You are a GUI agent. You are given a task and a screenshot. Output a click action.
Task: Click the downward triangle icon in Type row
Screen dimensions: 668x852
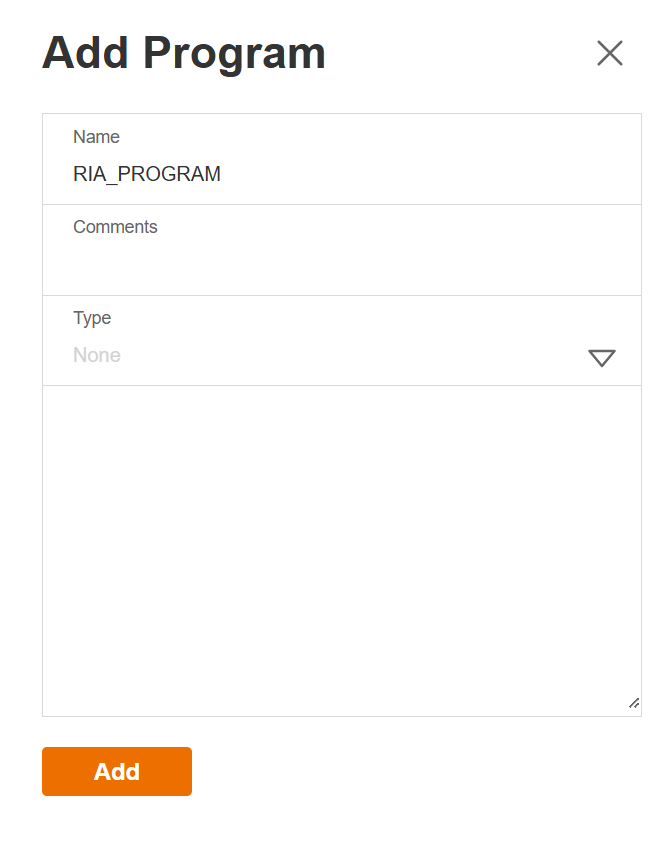coord(602,358)
